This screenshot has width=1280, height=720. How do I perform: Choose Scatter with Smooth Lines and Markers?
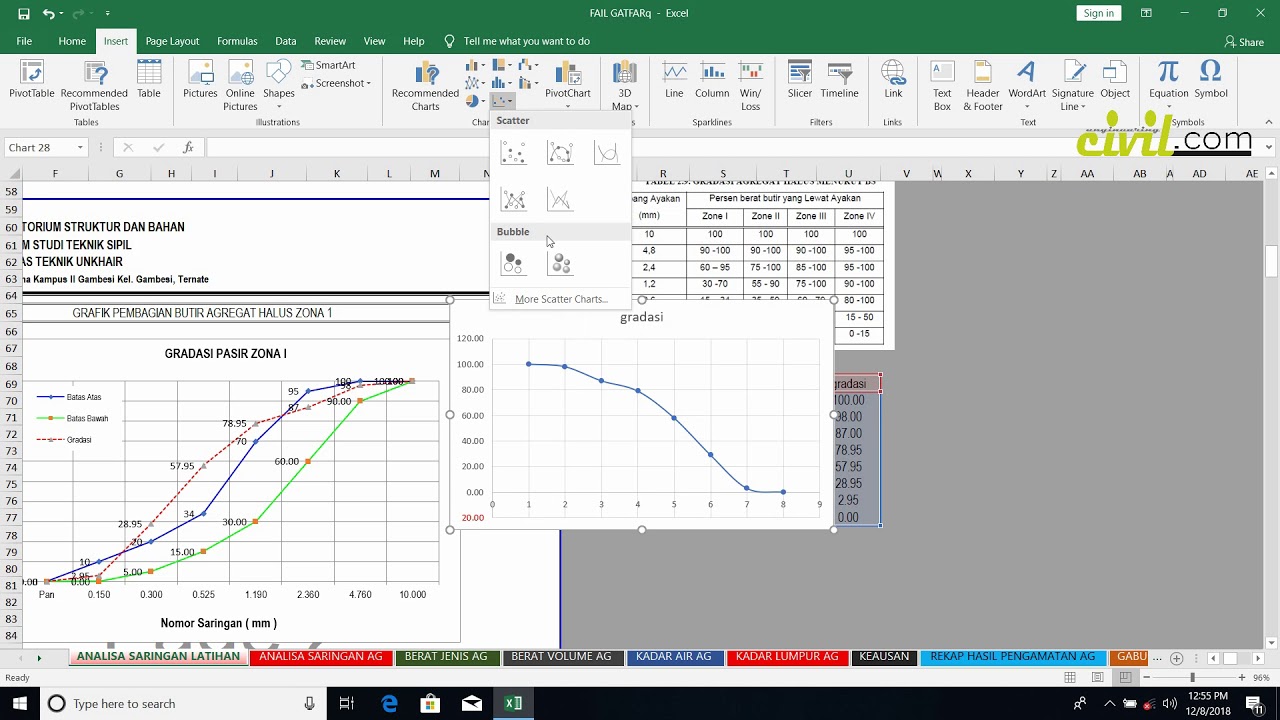point(560,153)
